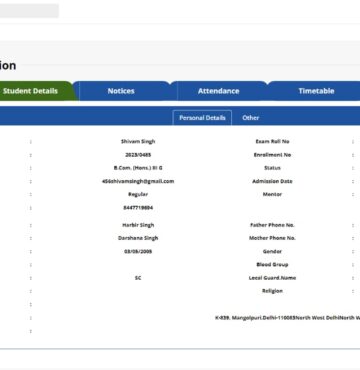This screenshot has height=370, width=360.
Task: Select the Regular value
Action: point(138,194)
